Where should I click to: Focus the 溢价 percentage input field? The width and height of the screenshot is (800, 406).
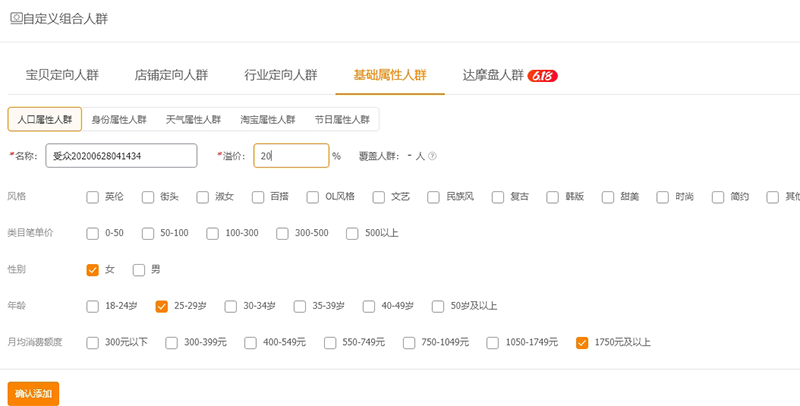pyautogui.click(x=290, y=156)
